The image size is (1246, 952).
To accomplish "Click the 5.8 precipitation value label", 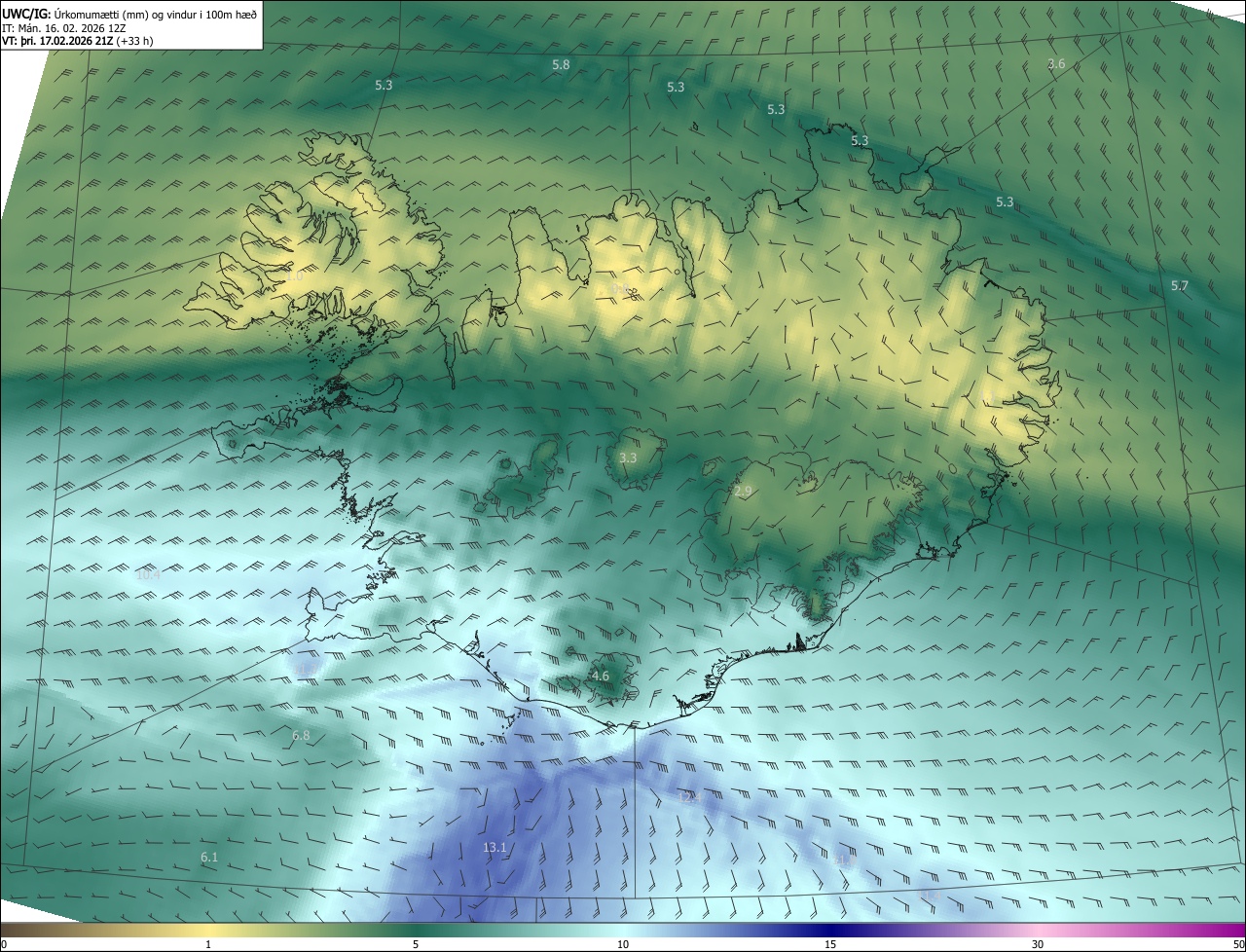I will (561, 64).
